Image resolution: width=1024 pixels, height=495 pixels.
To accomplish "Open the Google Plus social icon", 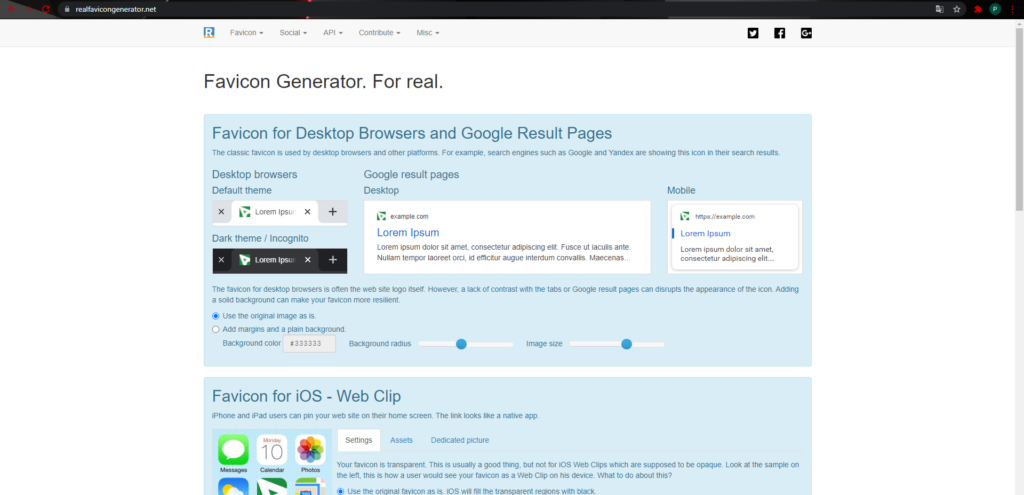I will pyautogui.click(x=806, y=33).
